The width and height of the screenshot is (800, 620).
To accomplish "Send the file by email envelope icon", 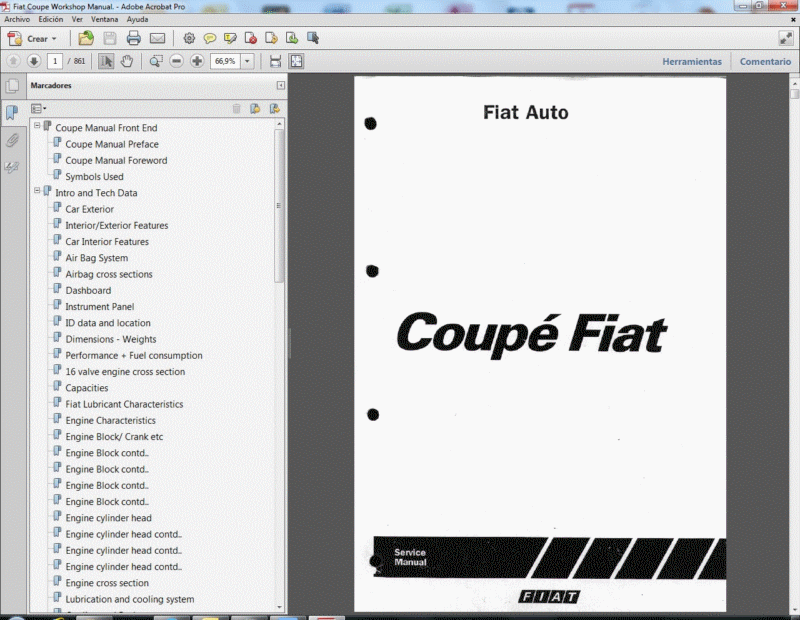I will 157,38.
